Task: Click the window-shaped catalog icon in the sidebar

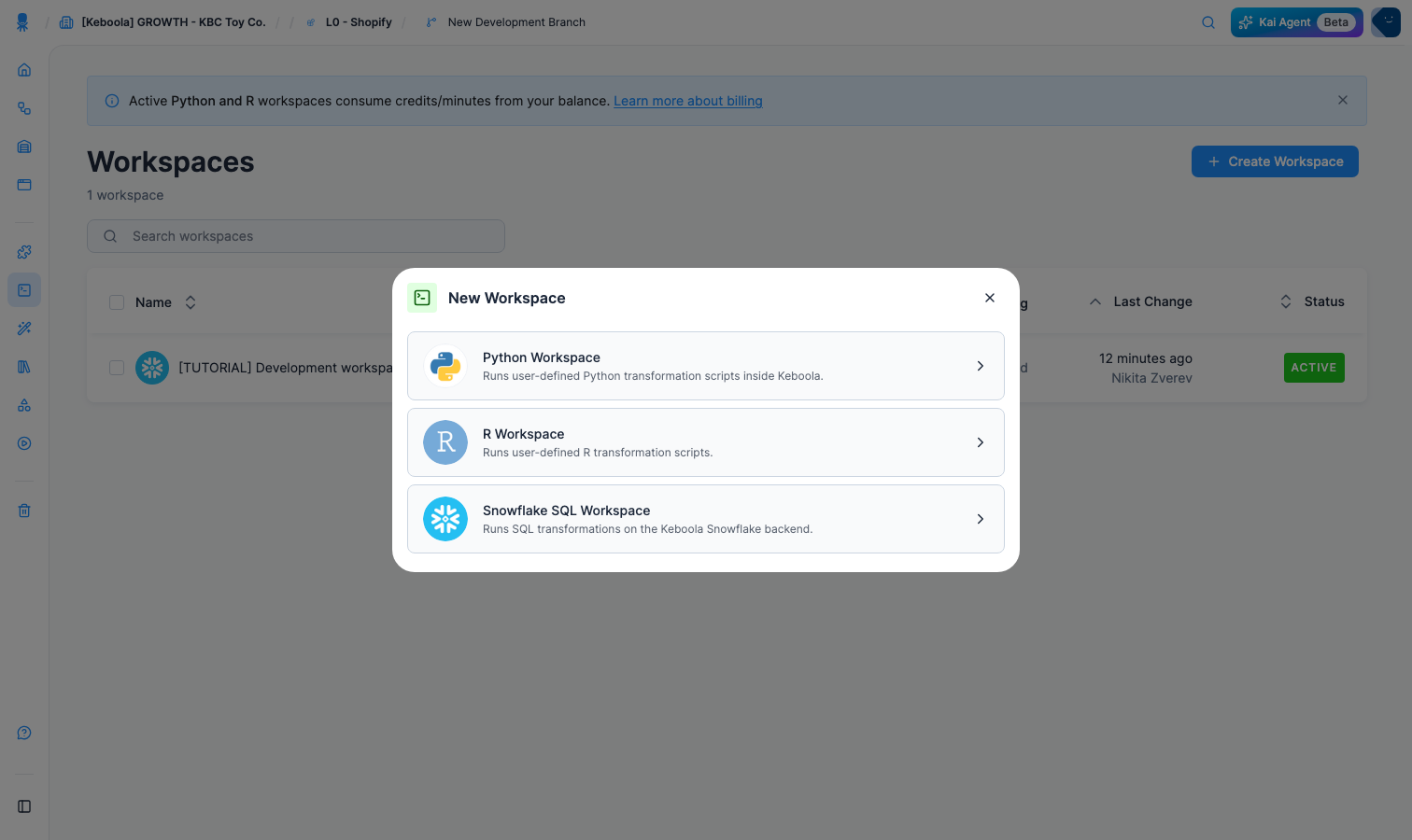Action: tap(24, 185)
